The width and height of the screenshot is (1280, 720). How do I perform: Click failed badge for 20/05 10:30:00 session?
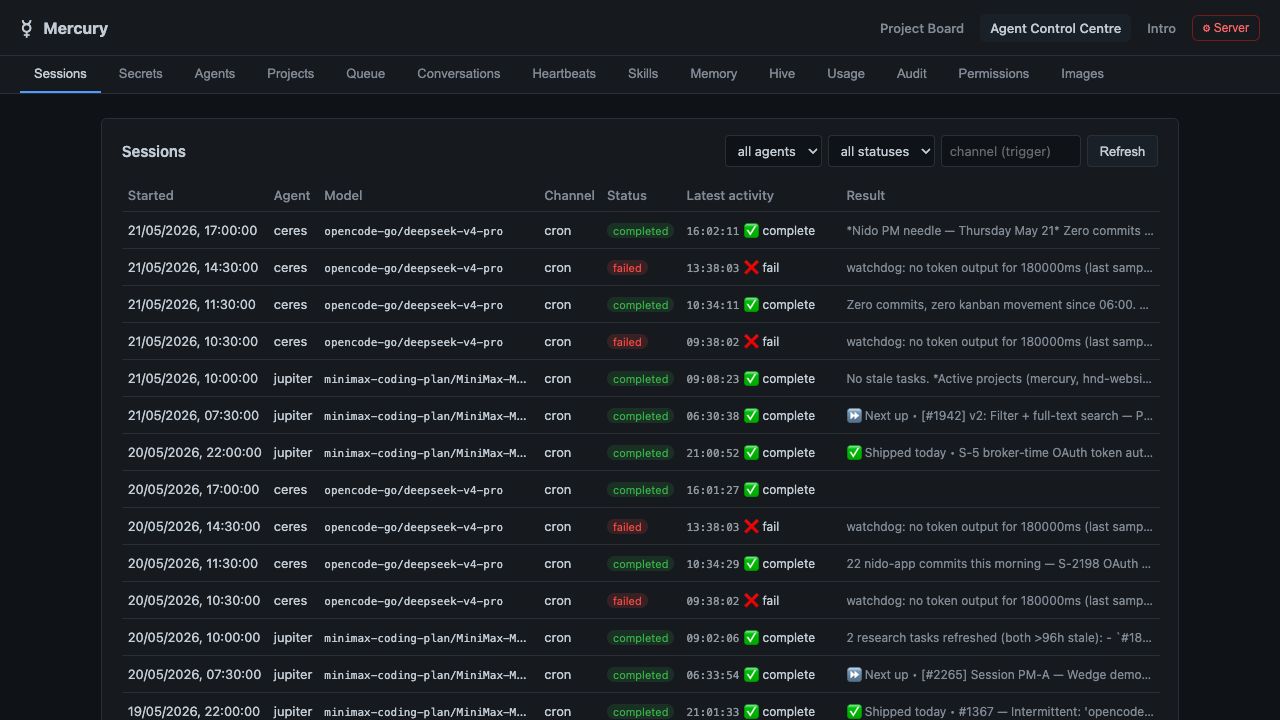tap(627, 601)
